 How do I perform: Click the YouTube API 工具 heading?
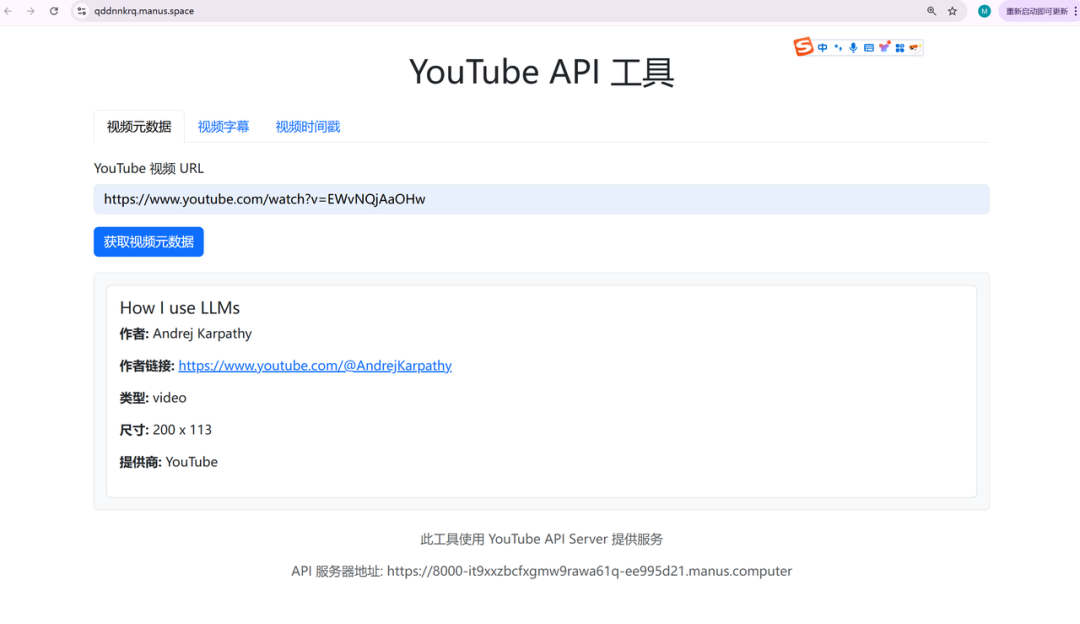(x=541, y=72)
